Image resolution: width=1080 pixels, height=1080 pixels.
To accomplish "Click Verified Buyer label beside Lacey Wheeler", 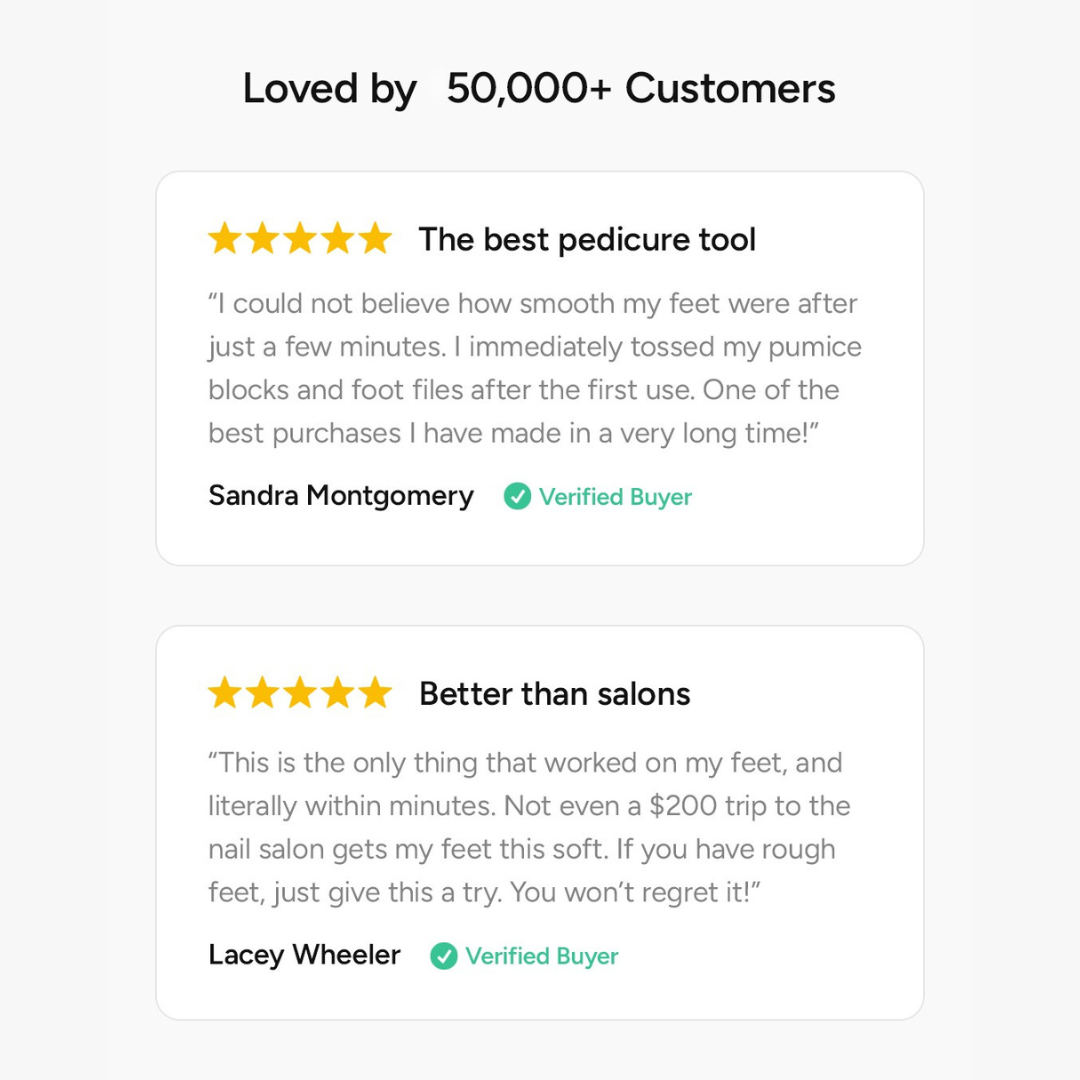I will click(542, 956).
